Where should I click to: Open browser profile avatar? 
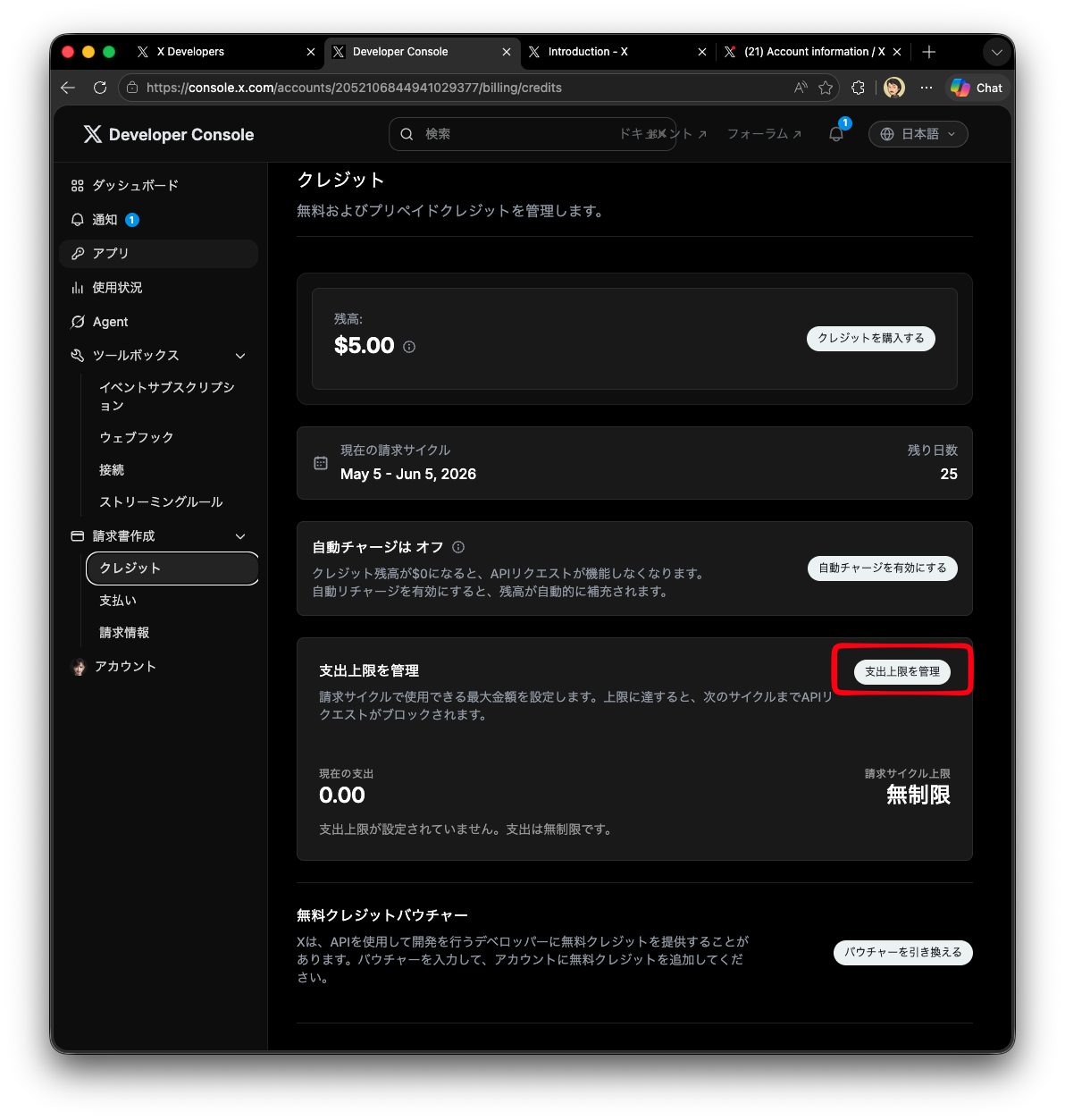[894, 88]
